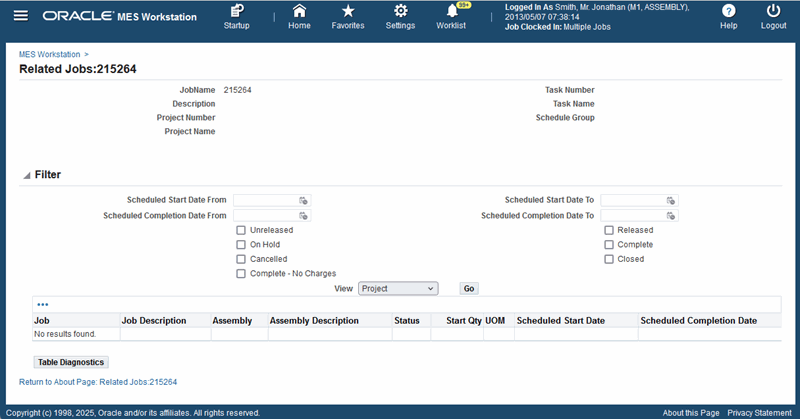Open the View dropdown showing Project
The image size is (800, 419).
398,288
